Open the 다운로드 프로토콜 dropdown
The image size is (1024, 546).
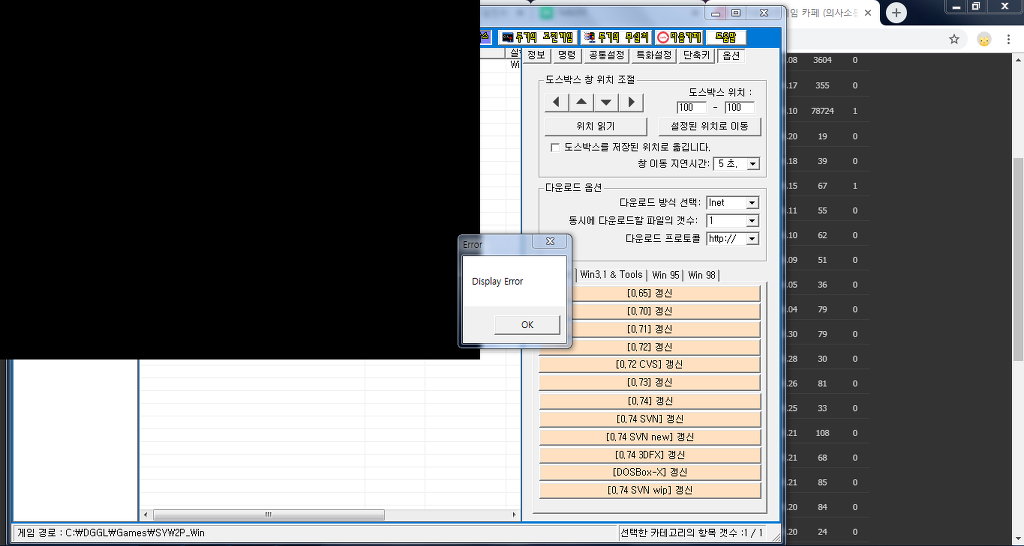[x=752, y=239]
